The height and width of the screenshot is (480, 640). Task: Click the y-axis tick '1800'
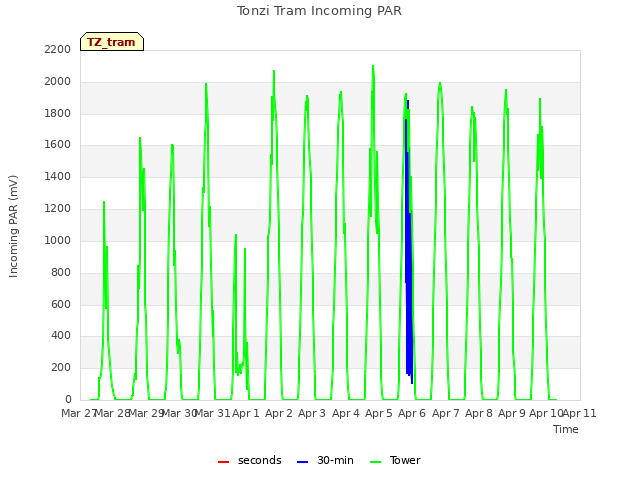click(x=58, y=113)
